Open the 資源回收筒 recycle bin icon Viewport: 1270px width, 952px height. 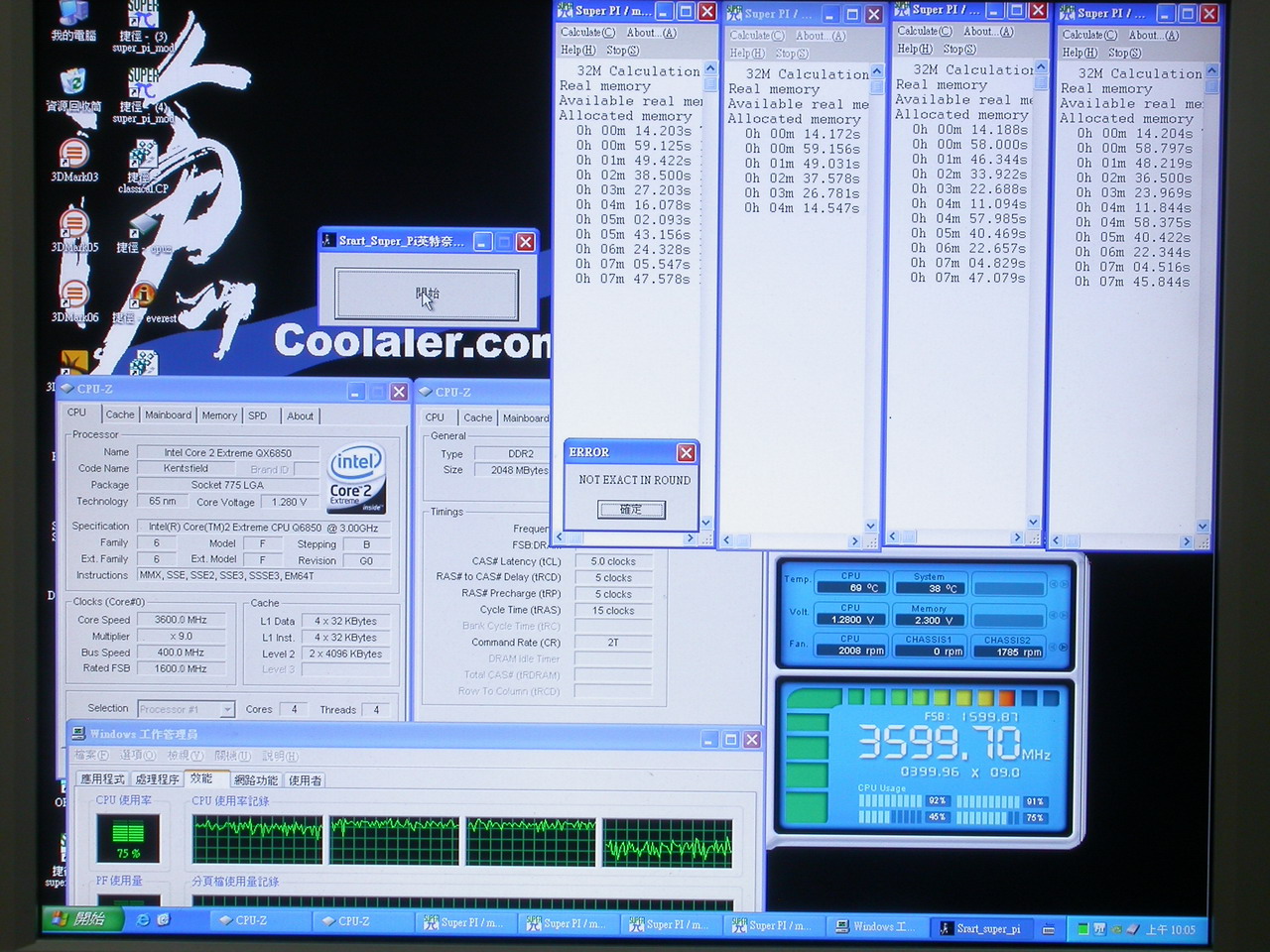(72, 88)
